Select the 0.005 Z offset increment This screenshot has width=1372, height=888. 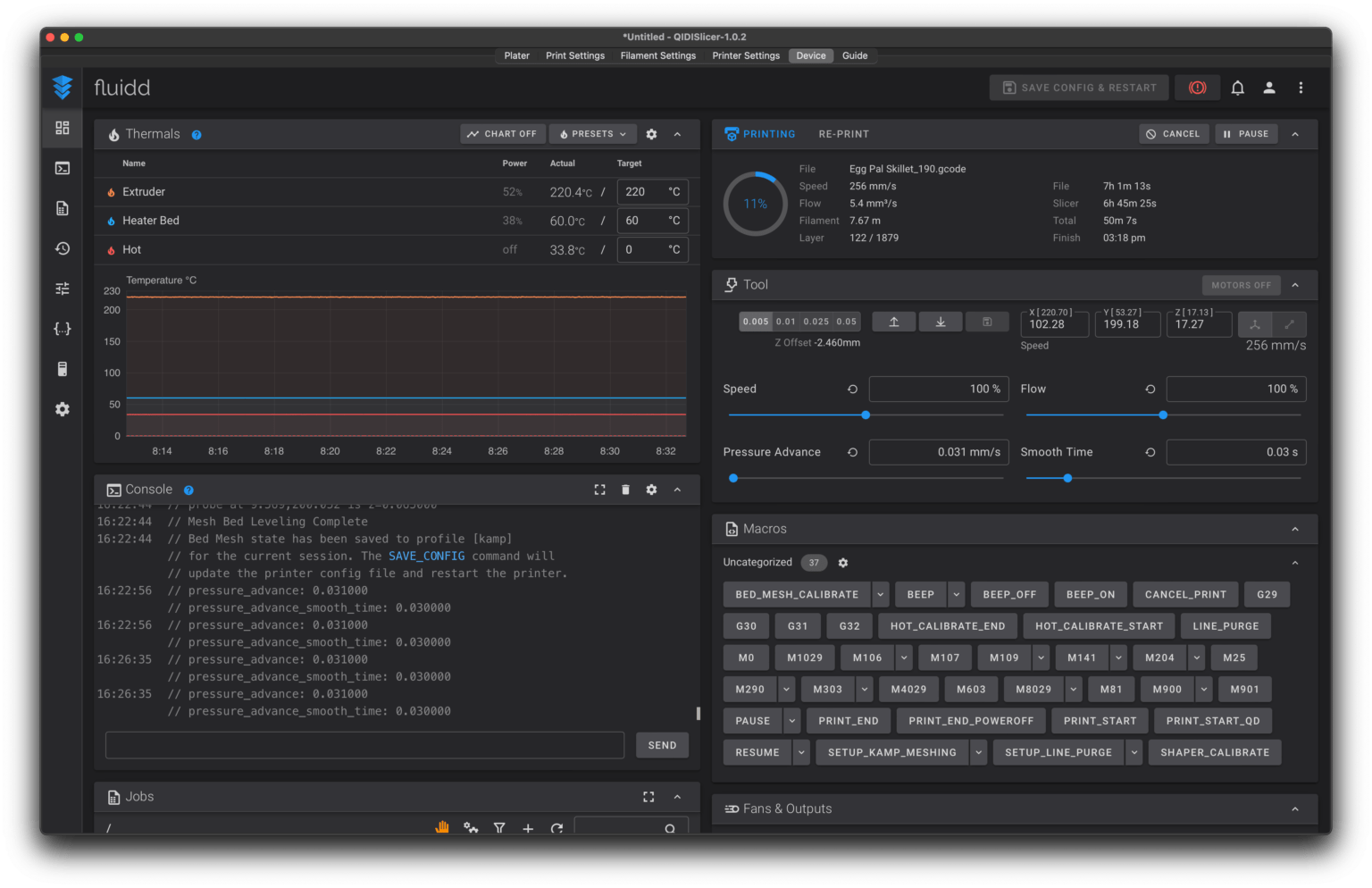click(756, 322)
